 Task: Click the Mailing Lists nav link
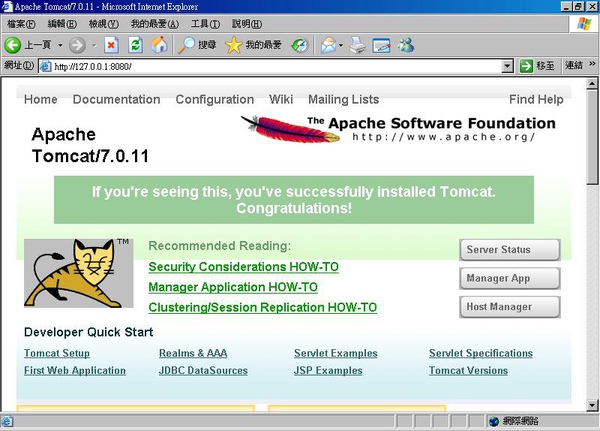coord(344,100)
